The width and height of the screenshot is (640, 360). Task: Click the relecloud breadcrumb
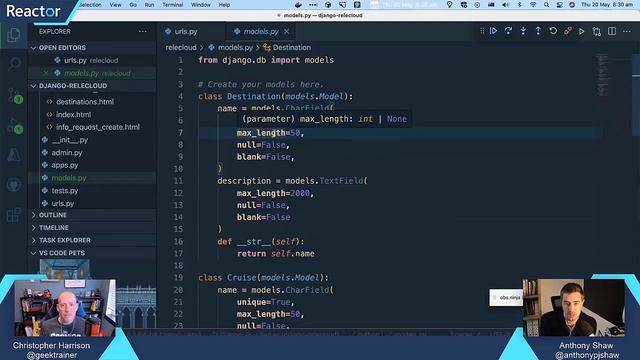click(x=181, y=47)
